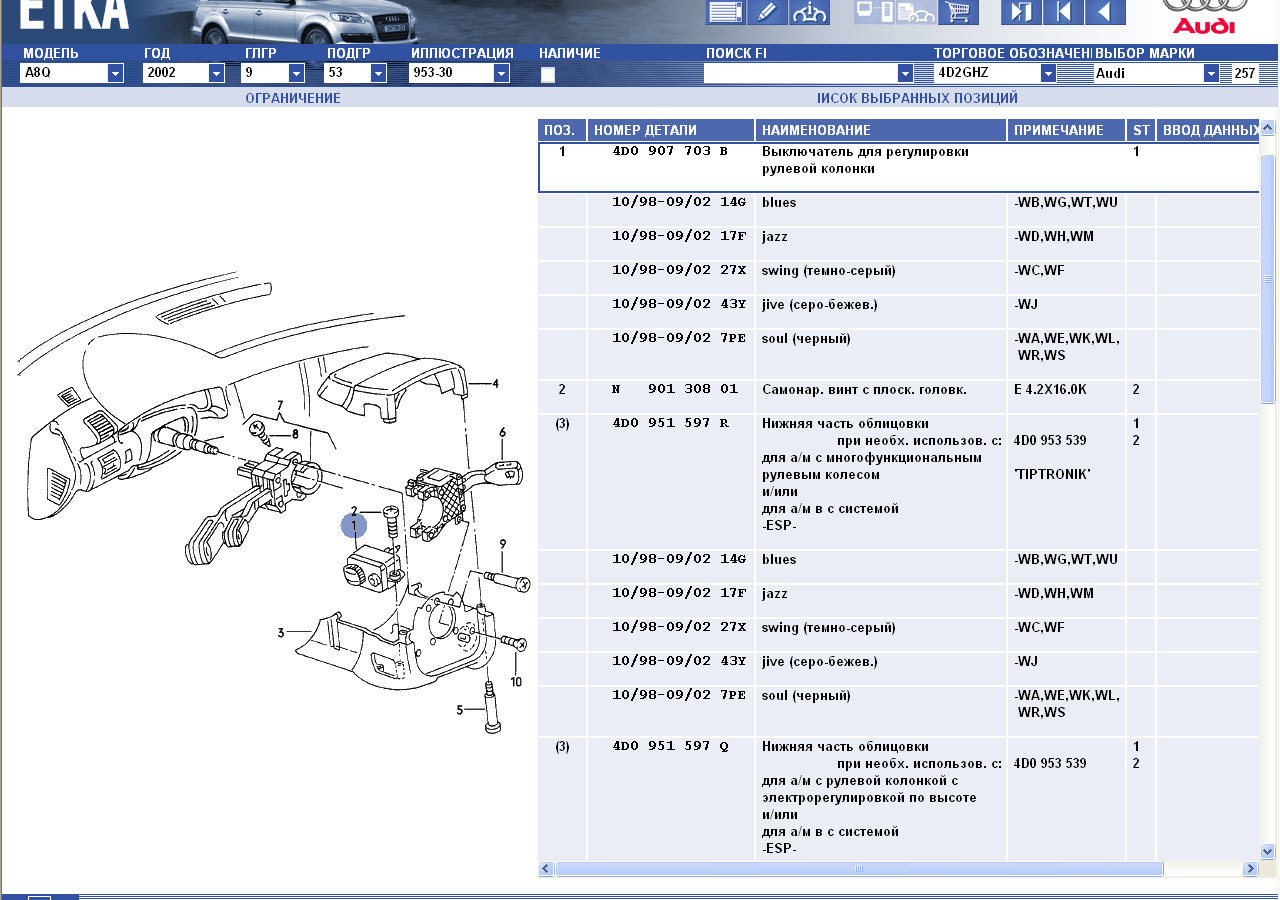Open the ГОД dropdown showing 2002
This screenshot has width=1280, height=900.
tap(216, 73)
